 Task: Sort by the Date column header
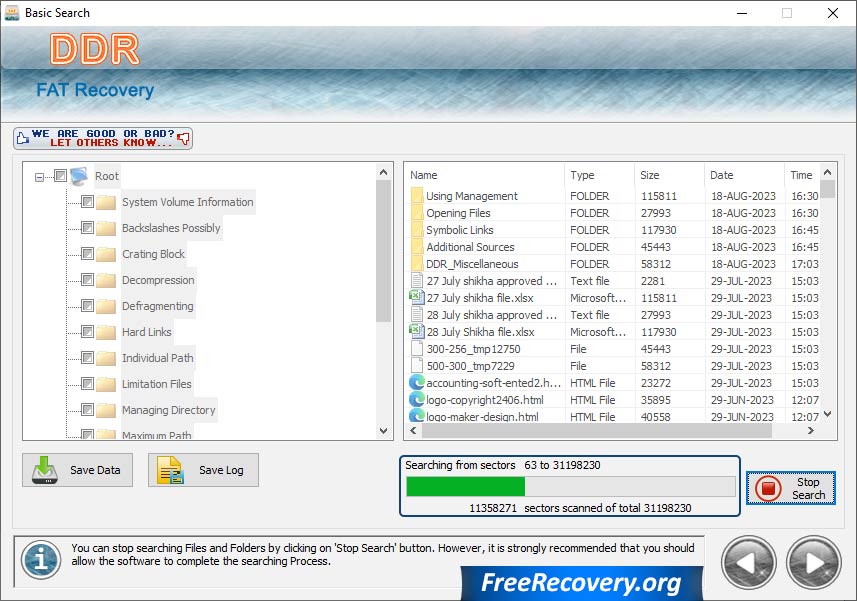point(744,175)
